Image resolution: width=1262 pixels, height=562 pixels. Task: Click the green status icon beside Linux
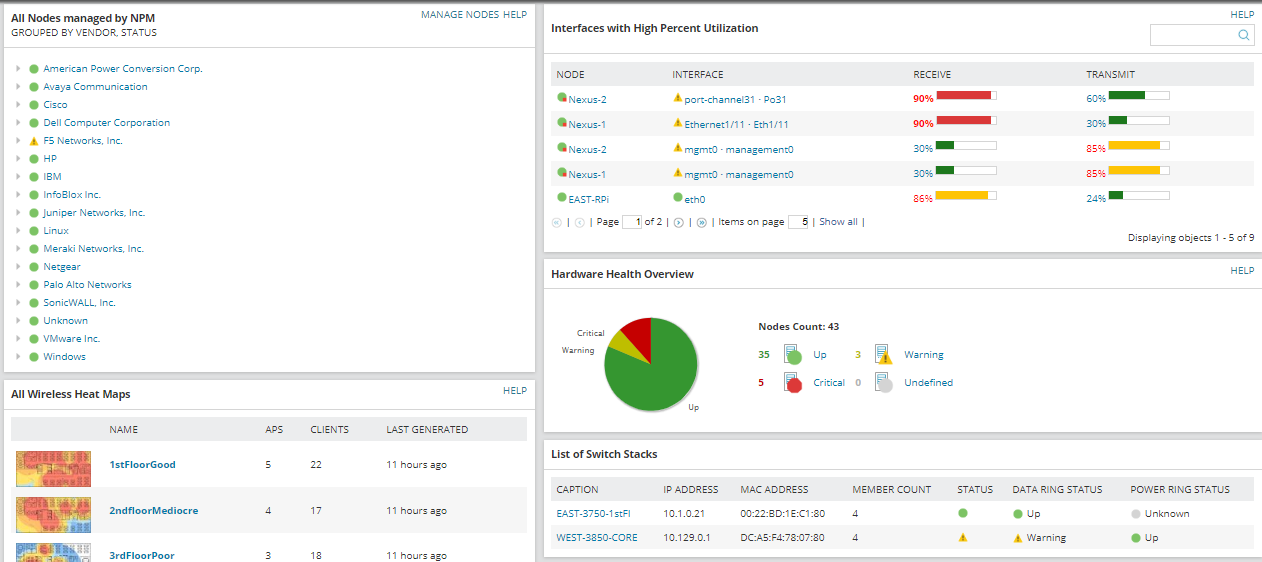[x=34, y=231]
